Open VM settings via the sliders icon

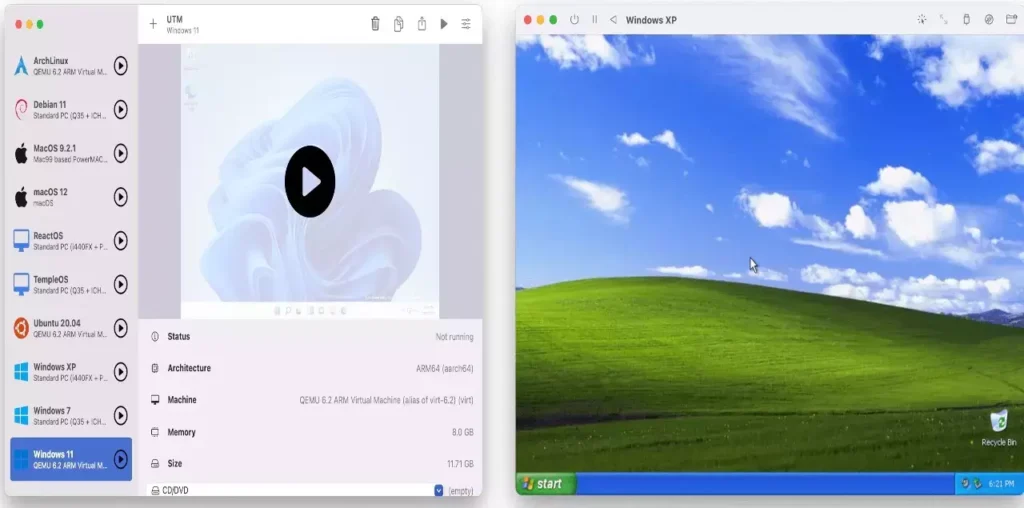[x=466, y=24]
